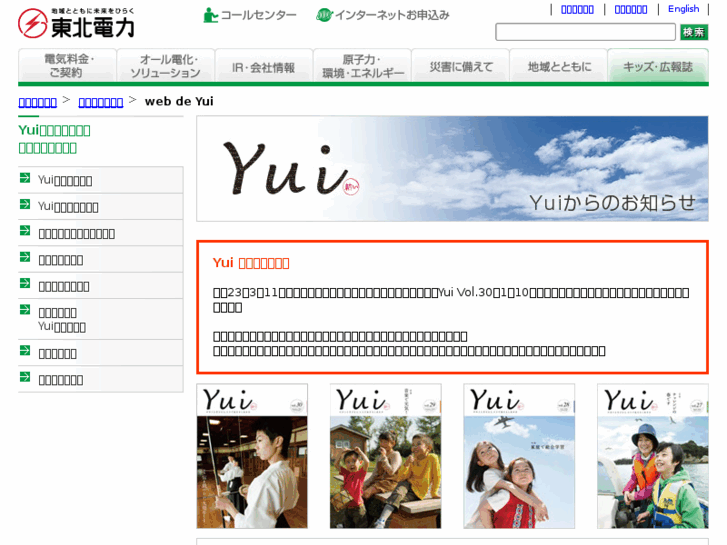Click the second blue header link next to English
Image resolution: width=727 pixels, height=545 pixels.
click(631, 9)
